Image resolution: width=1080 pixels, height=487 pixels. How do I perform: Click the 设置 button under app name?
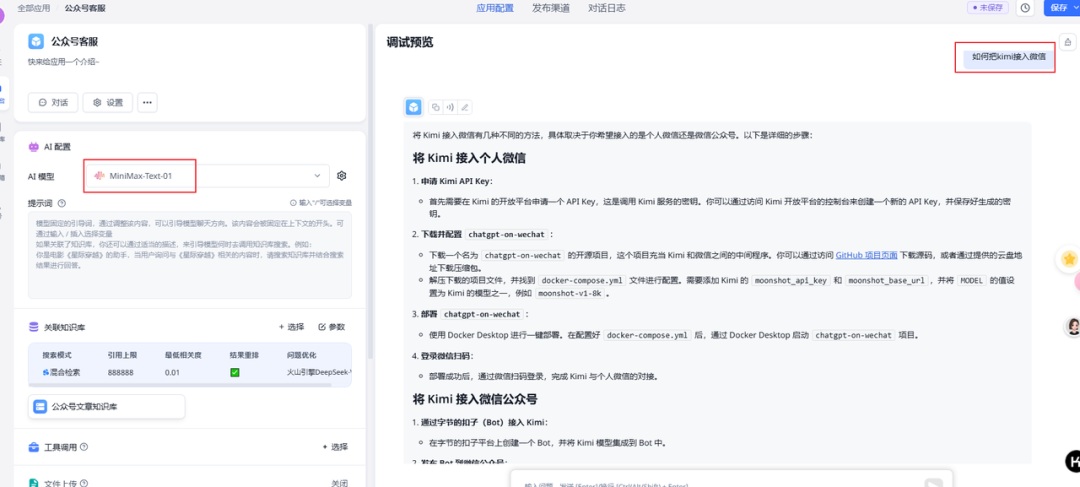point(107,102)
